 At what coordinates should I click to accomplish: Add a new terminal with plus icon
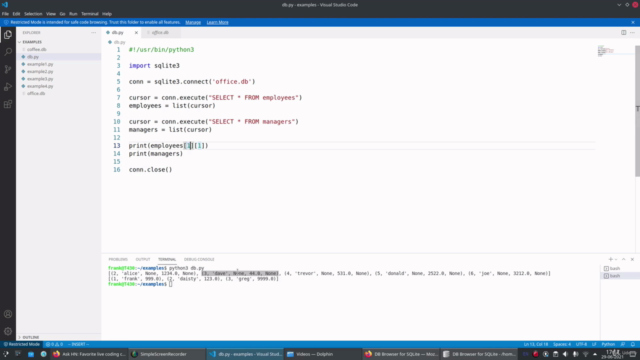(x=610, y=259)
